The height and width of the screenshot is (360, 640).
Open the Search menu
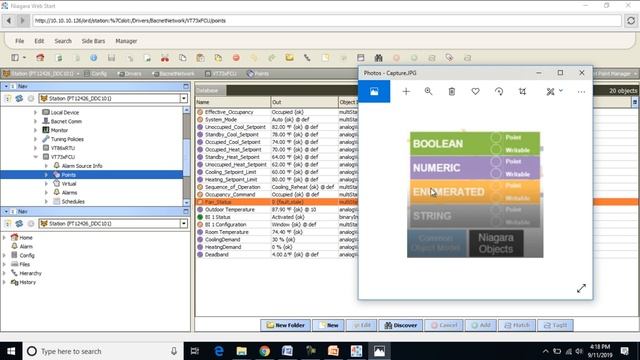(63, 41)
